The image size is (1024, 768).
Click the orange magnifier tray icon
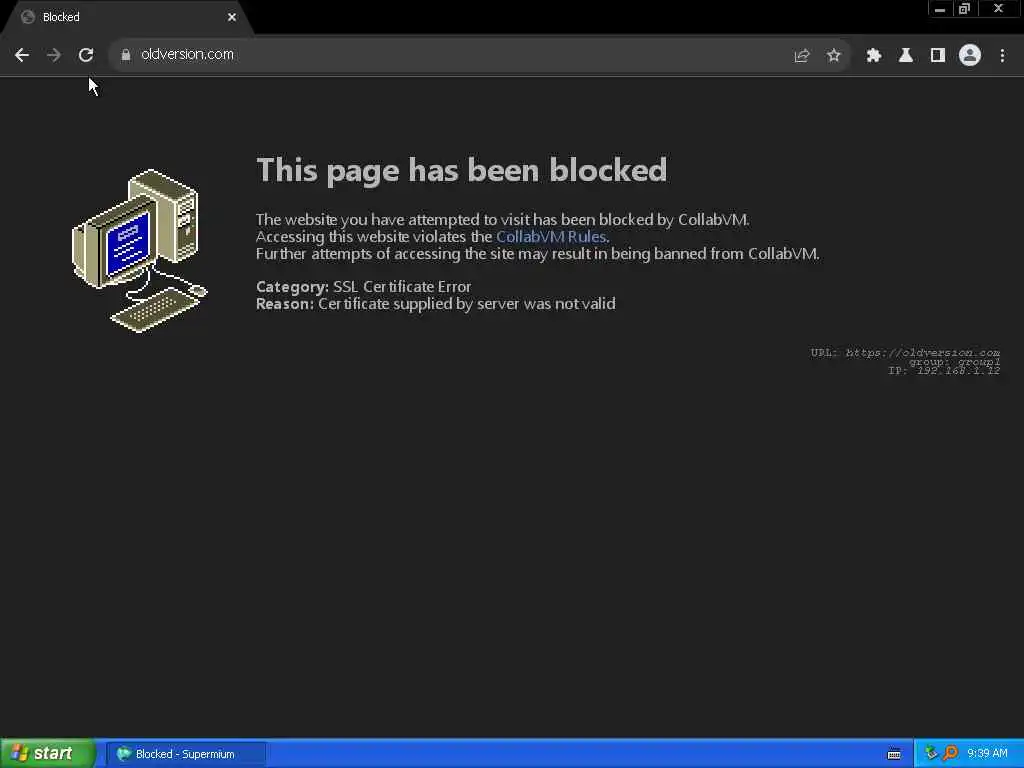click(x=950, y=754)
